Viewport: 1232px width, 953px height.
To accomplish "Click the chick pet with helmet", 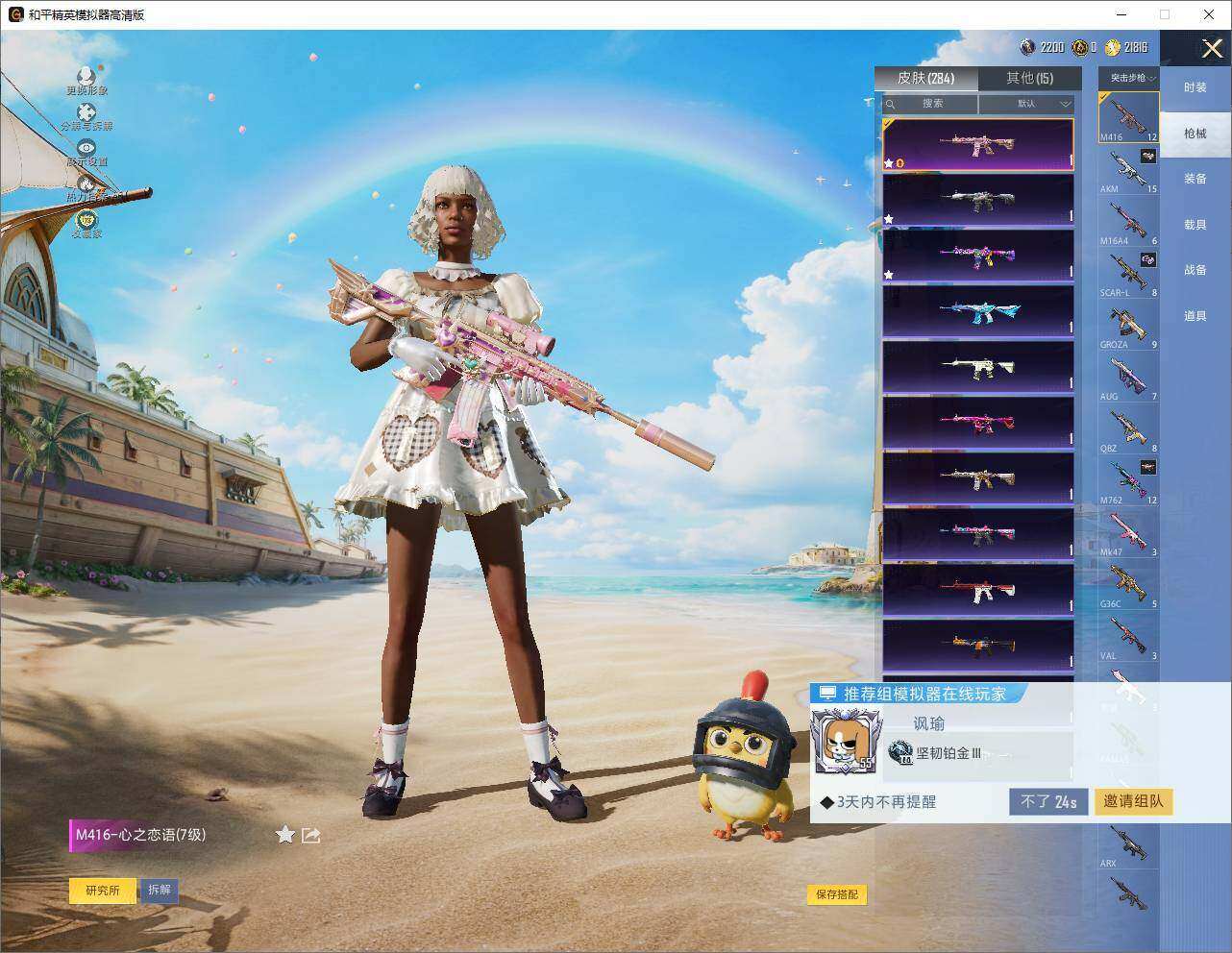I will [x=745, y=758].
